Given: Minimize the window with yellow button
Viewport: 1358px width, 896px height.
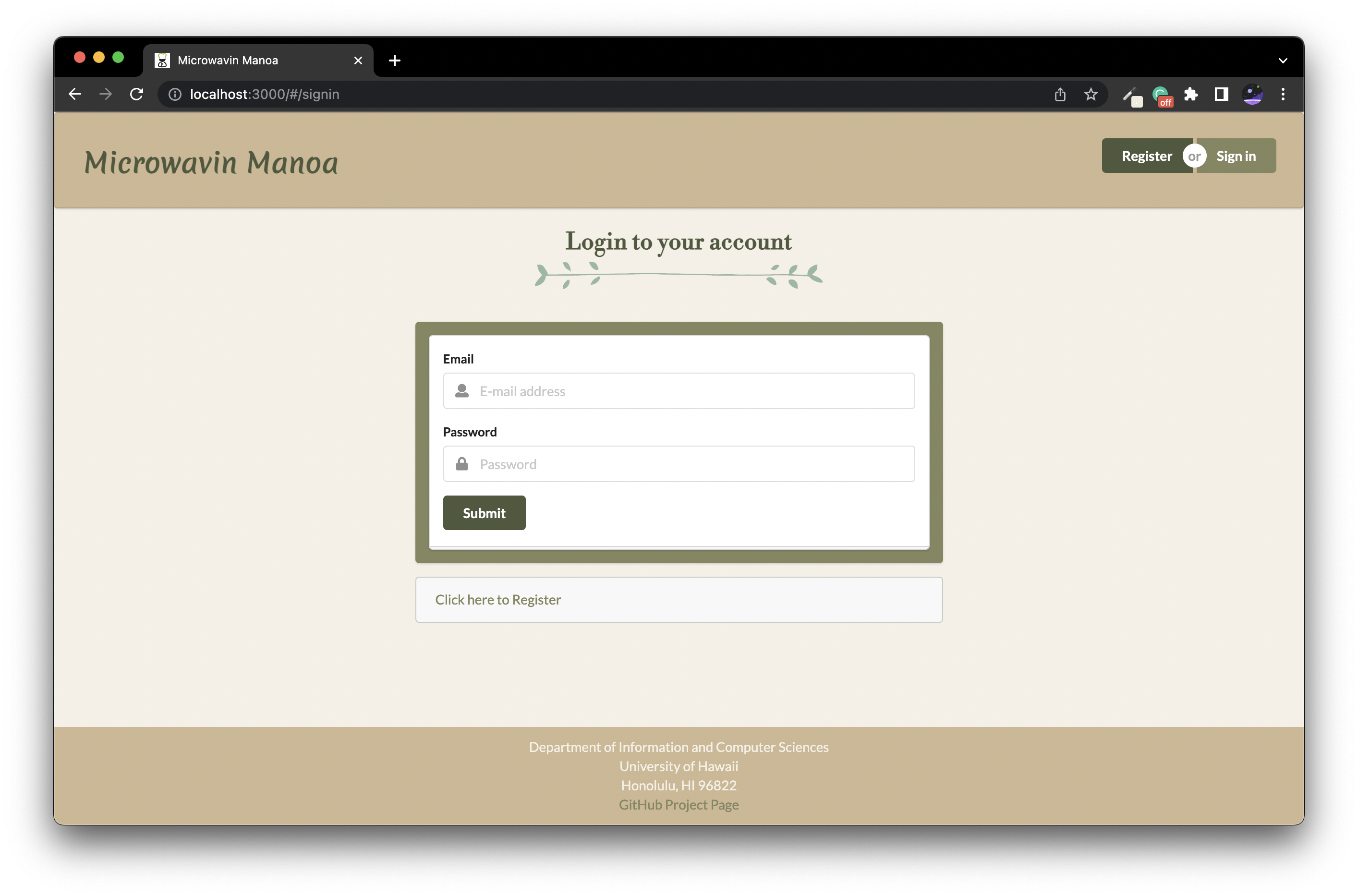Looking at the screenshot, I should [99, 57].
